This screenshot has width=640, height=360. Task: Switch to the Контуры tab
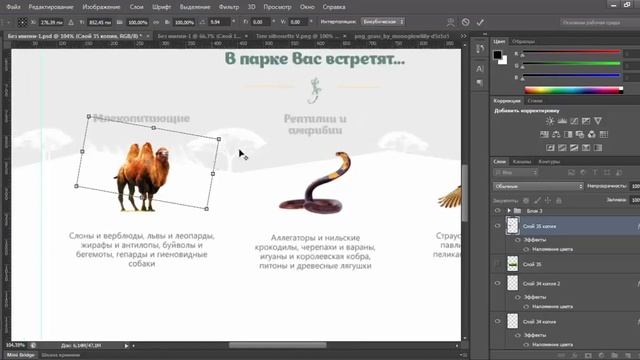[x=549, y=162]
